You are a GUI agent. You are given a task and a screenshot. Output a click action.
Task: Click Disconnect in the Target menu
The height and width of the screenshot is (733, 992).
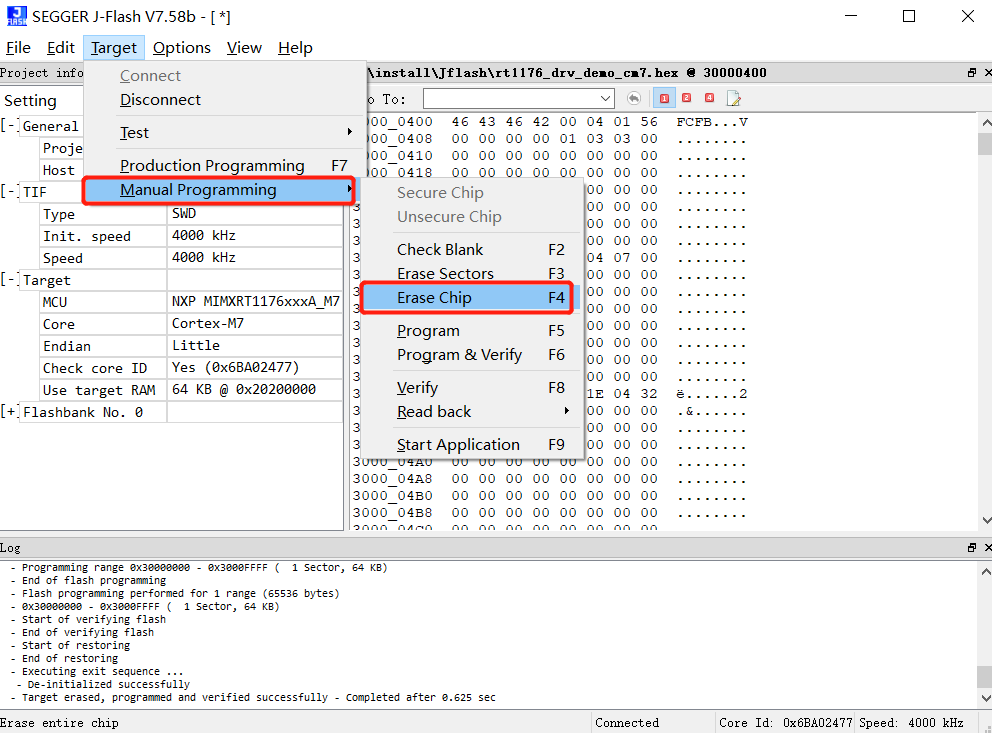coord(160,100)
